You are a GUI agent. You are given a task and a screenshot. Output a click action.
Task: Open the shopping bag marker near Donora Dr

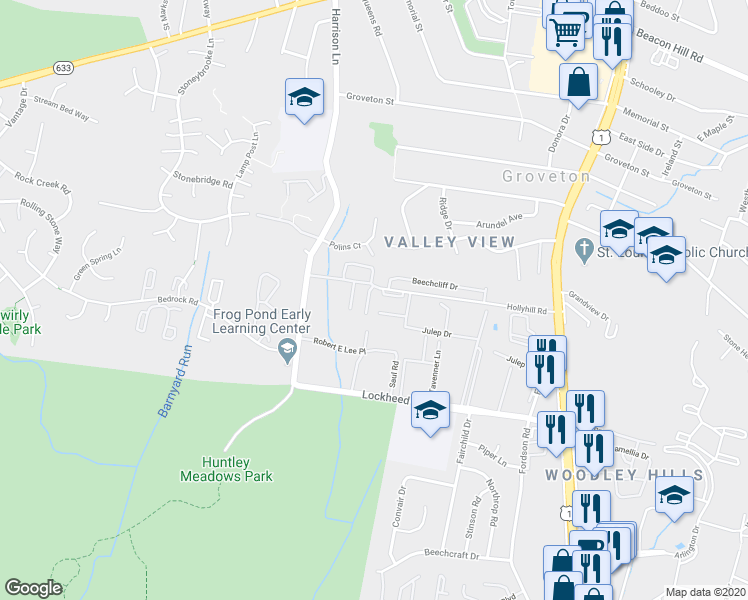578,85
